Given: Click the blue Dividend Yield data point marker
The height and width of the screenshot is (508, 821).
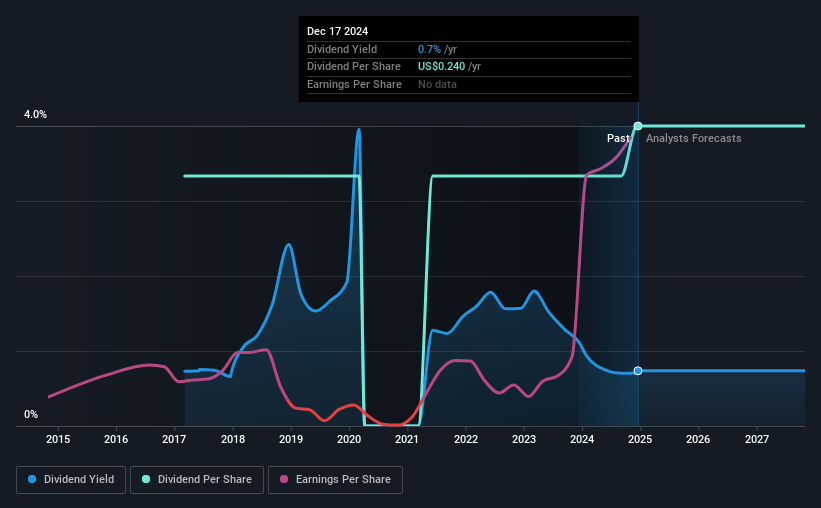Looking at the screenshot, I should point(638,371).
